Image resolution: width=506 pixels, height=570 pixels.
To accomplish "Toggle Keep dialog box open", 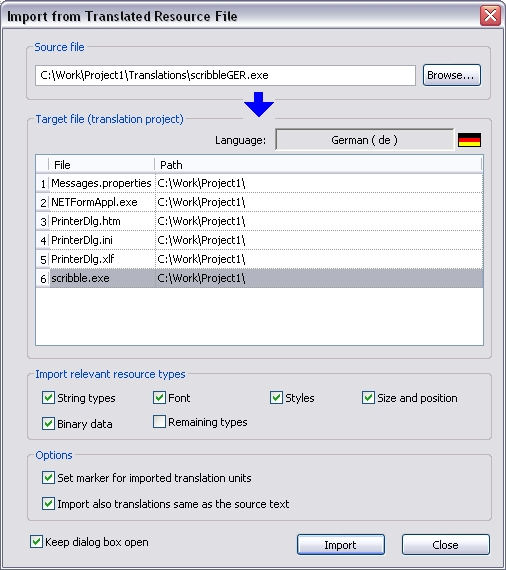I will [x=36, y=542].
